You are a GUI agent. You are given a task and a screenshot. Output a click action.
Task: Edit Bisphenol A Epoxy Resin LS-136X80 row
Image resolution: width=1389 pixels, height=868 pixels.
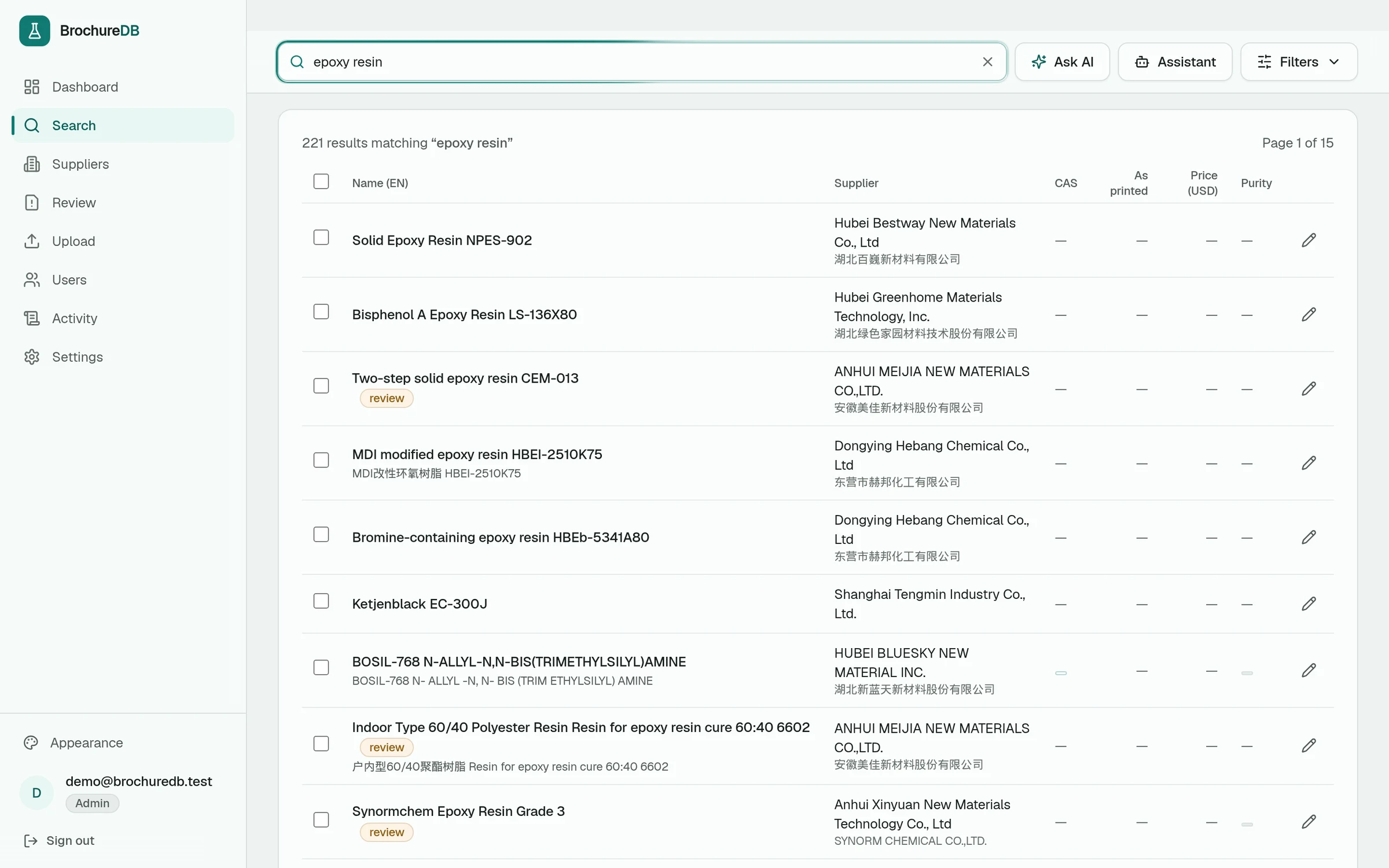pyautogui.click(x=1309, y=315)
